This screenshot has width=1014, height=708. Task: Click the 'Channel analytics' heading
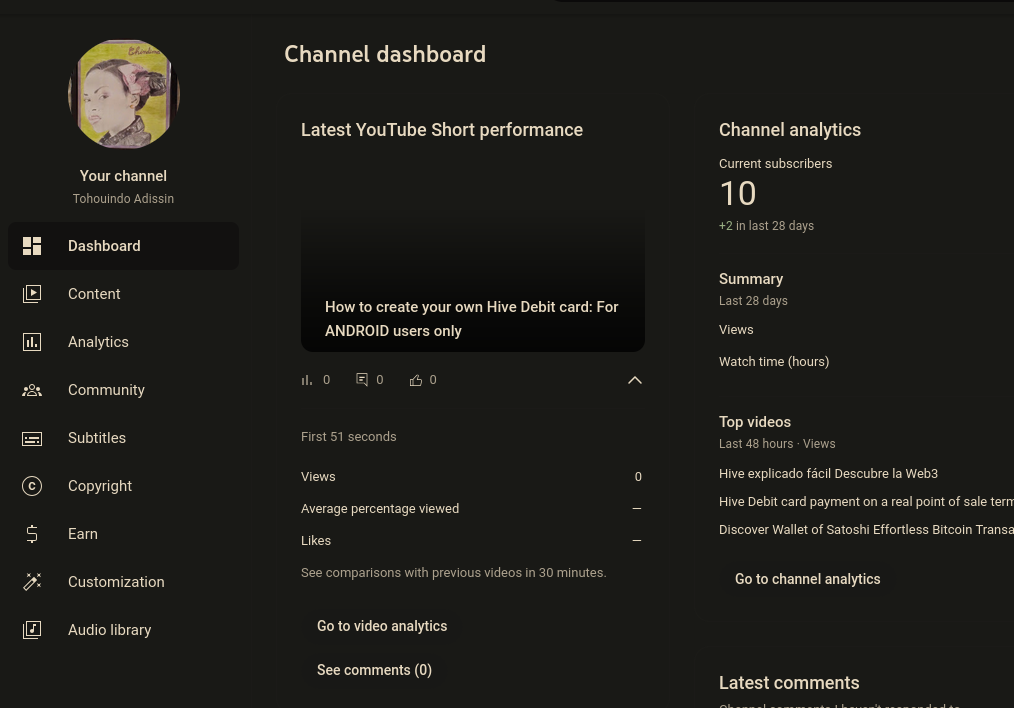790,130
